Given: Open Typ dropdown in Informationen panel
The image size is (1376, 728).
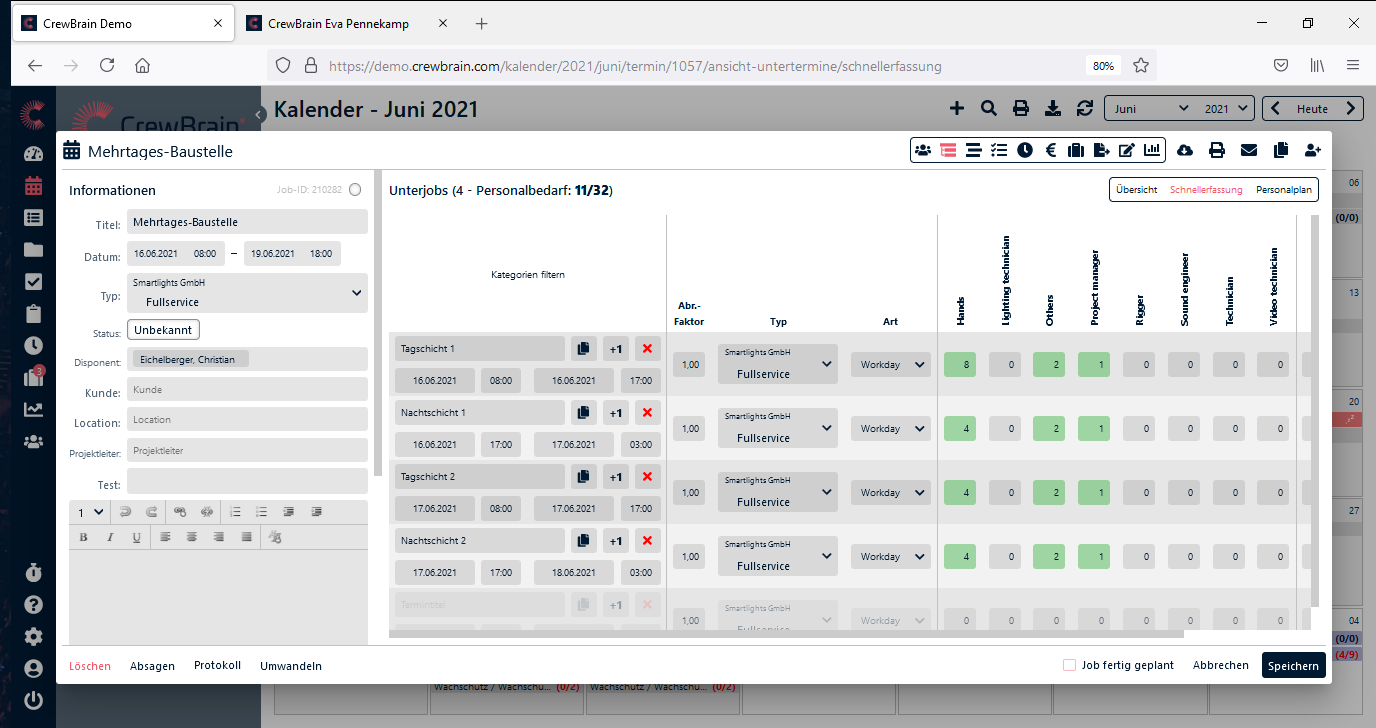Looking at the screenshot, I should click(247, 293).
